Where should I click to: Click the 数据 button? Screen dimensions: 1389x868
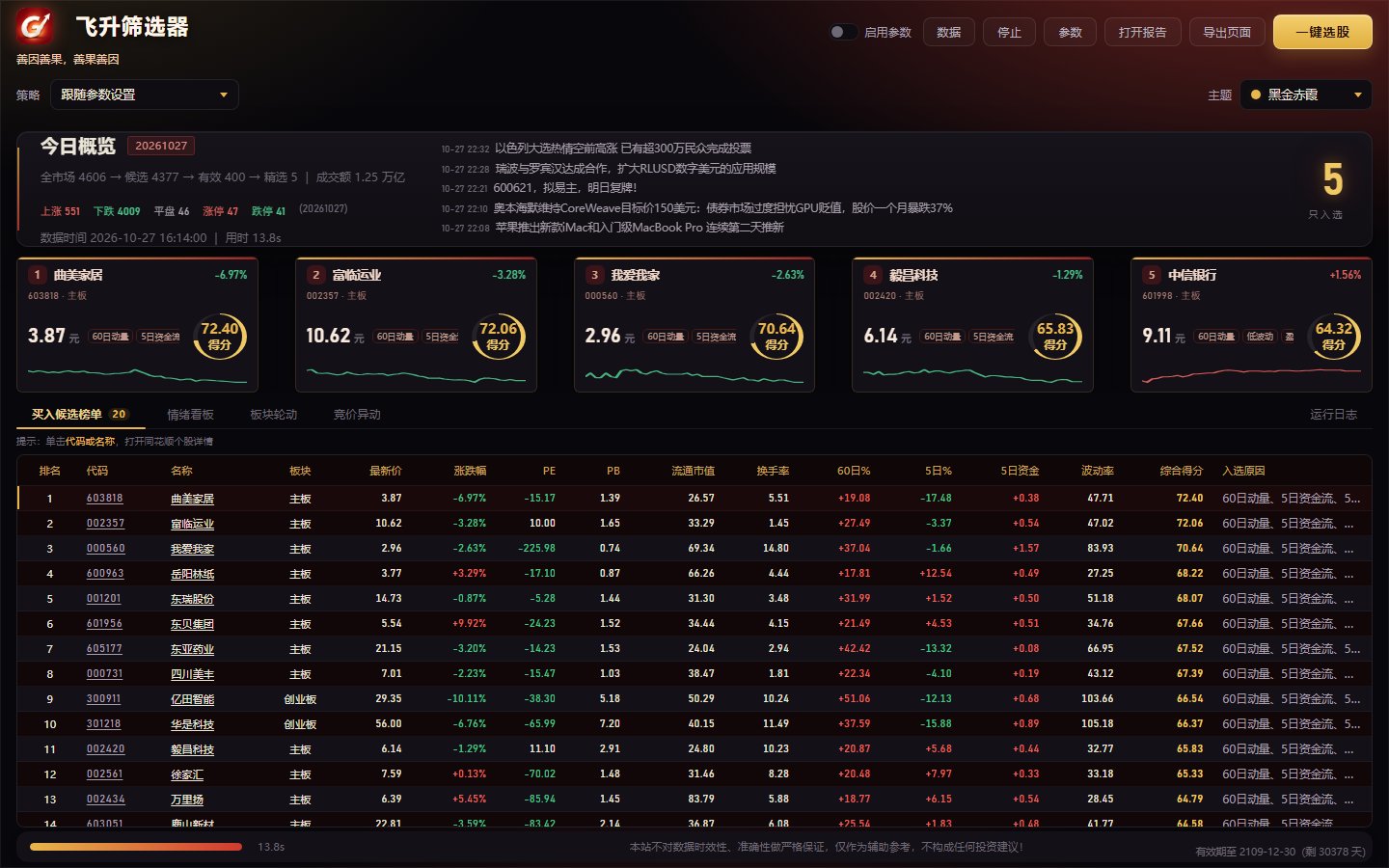click(x=949, y=32)
